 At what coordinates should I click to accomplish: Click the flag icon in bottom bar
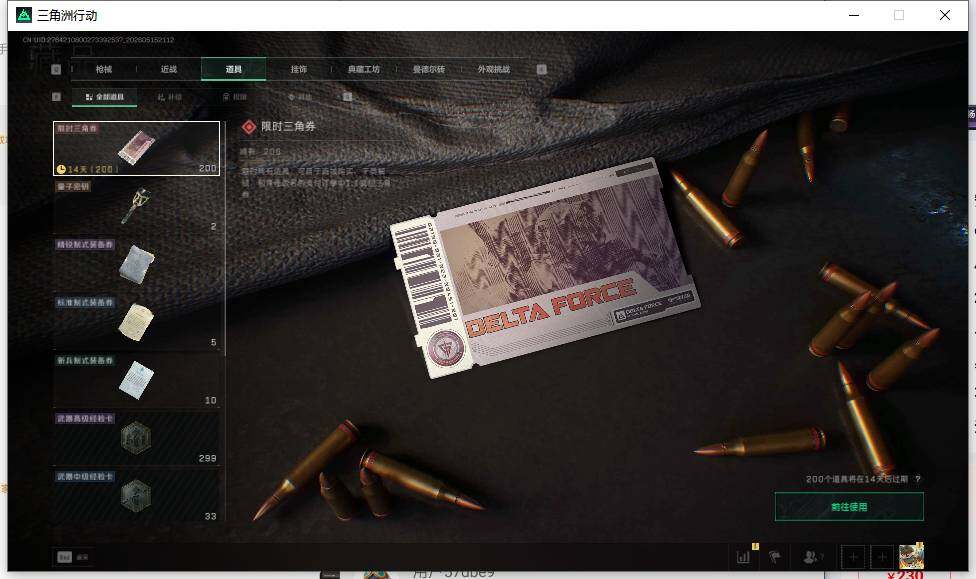(x=774, y=557)
